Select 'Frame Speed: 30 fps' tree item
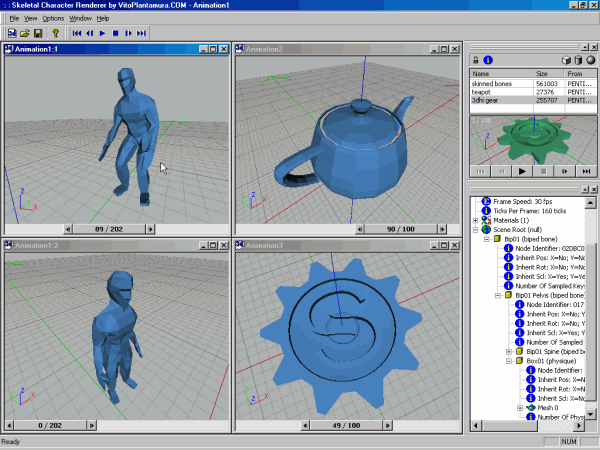The height and width of the screenshot is (450, 600). click(522, 202)
